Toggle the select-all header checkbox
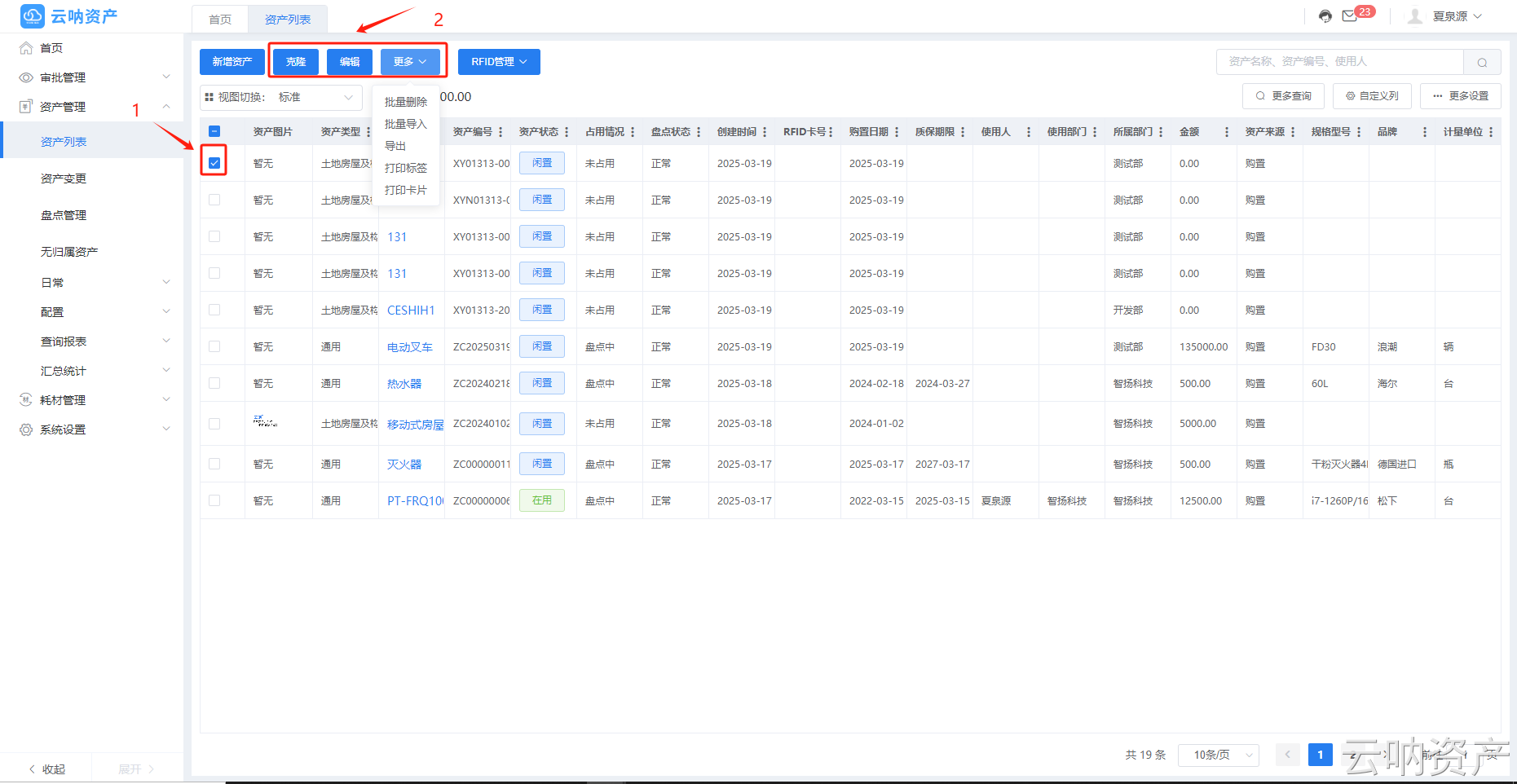Screen dimensions: 1517x784 click(x=214, y=131)
